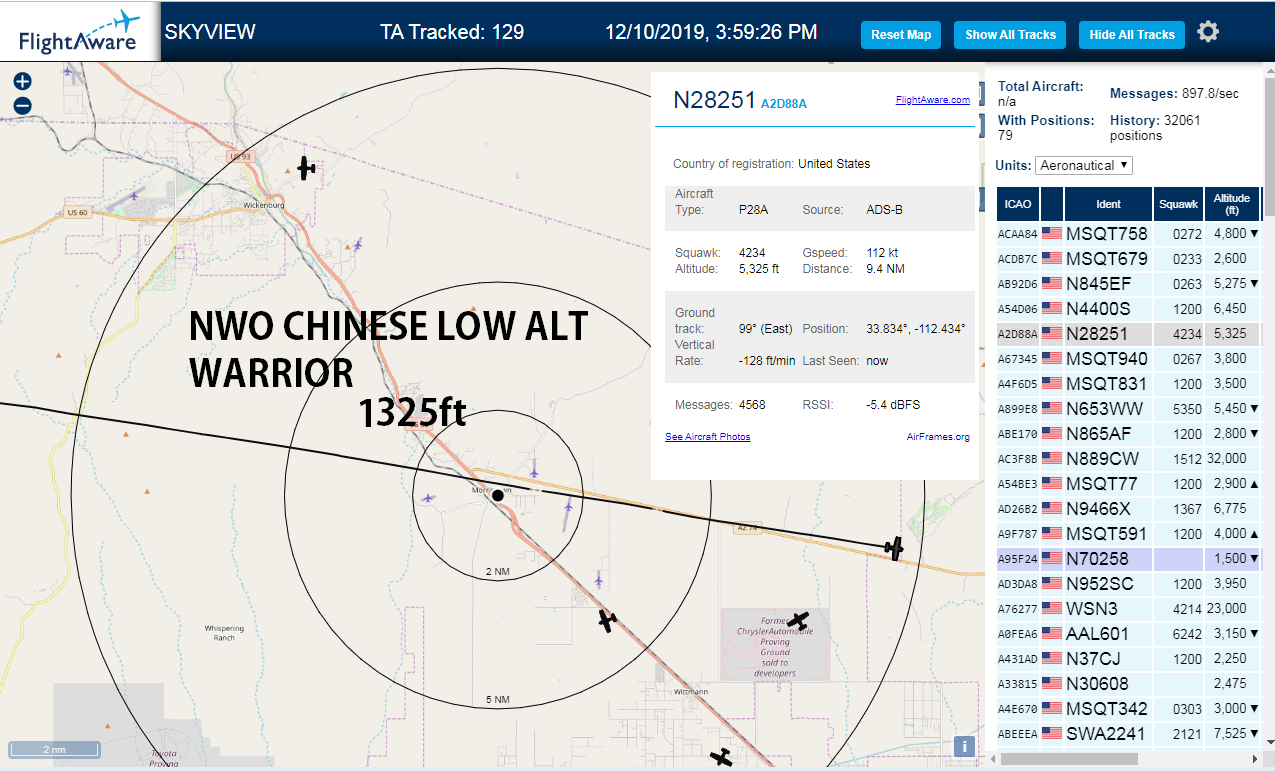The width and height of the screenshot is (1275, 771).
Task: Zoom out the map with minus icon
Action: 23,106
